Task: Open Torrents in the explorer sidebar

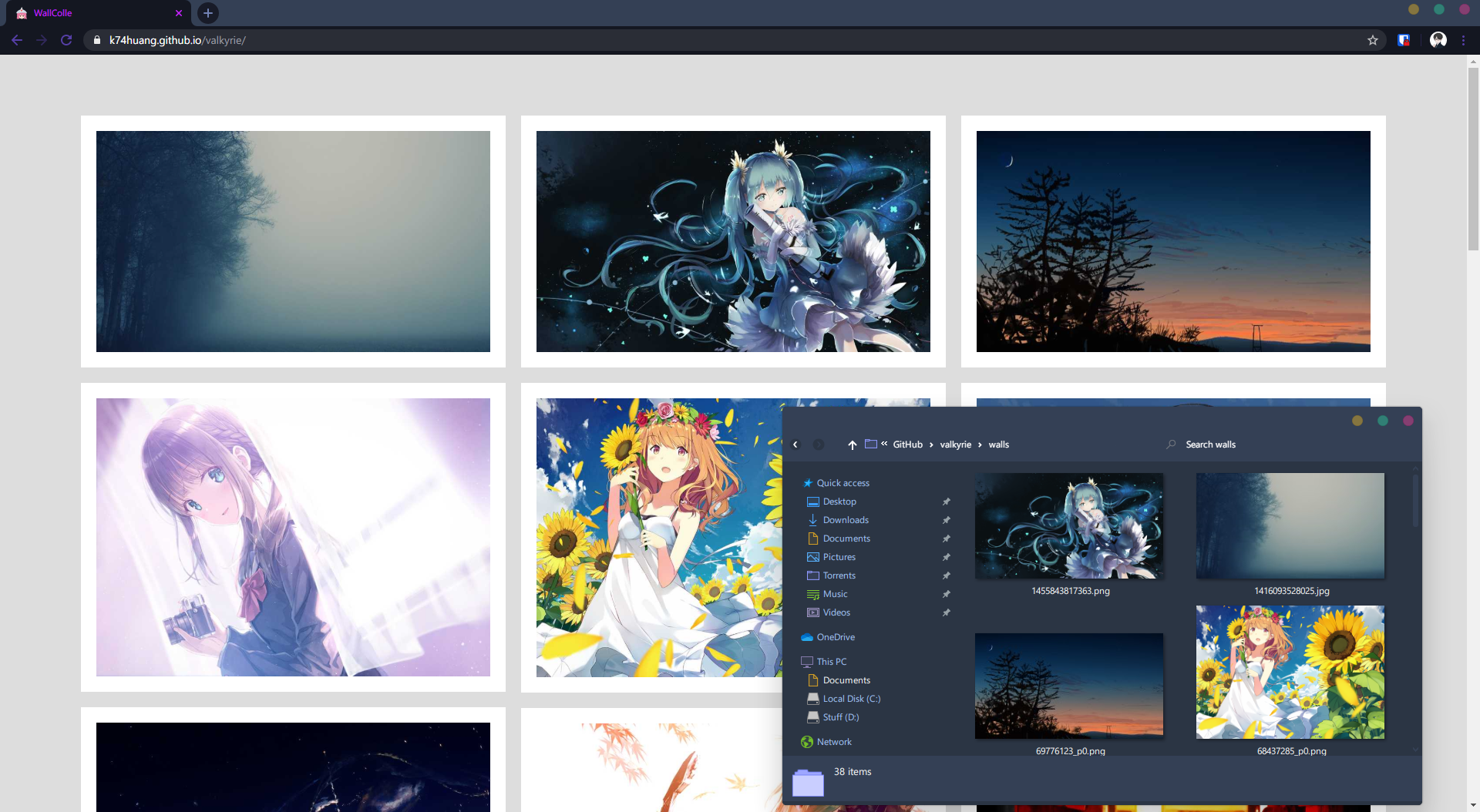Action: (x=839, y=575)
